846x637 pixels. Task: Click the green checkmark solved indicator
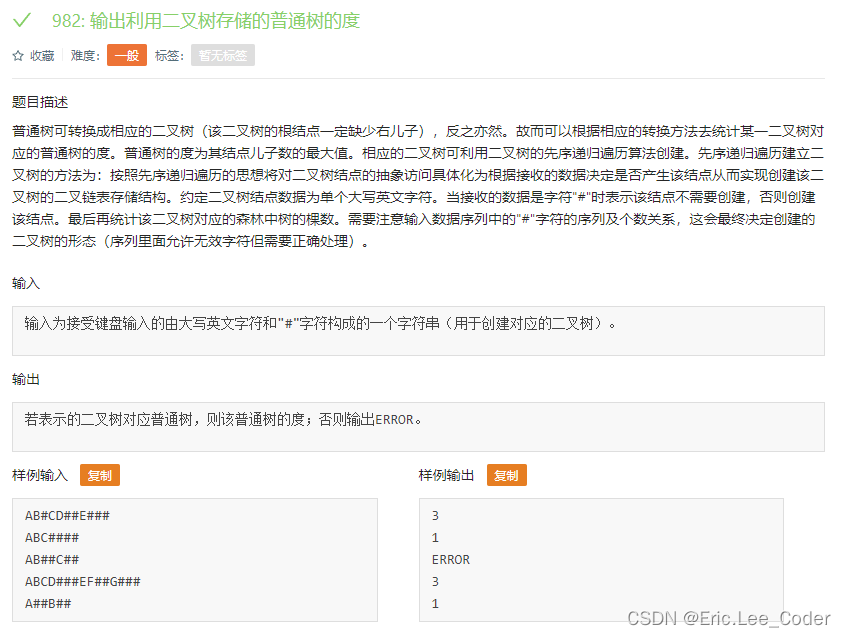coord(23,21)
